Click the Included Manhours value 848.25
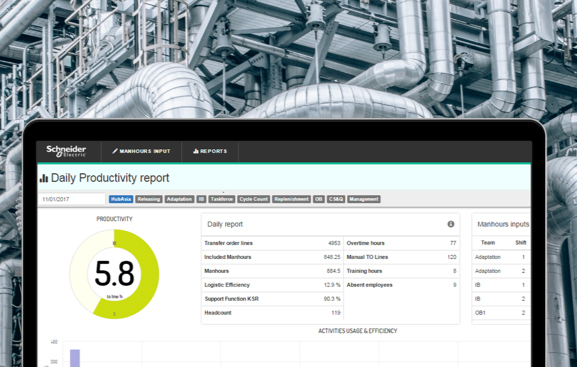The image size is (577, 367). point(332,257)
